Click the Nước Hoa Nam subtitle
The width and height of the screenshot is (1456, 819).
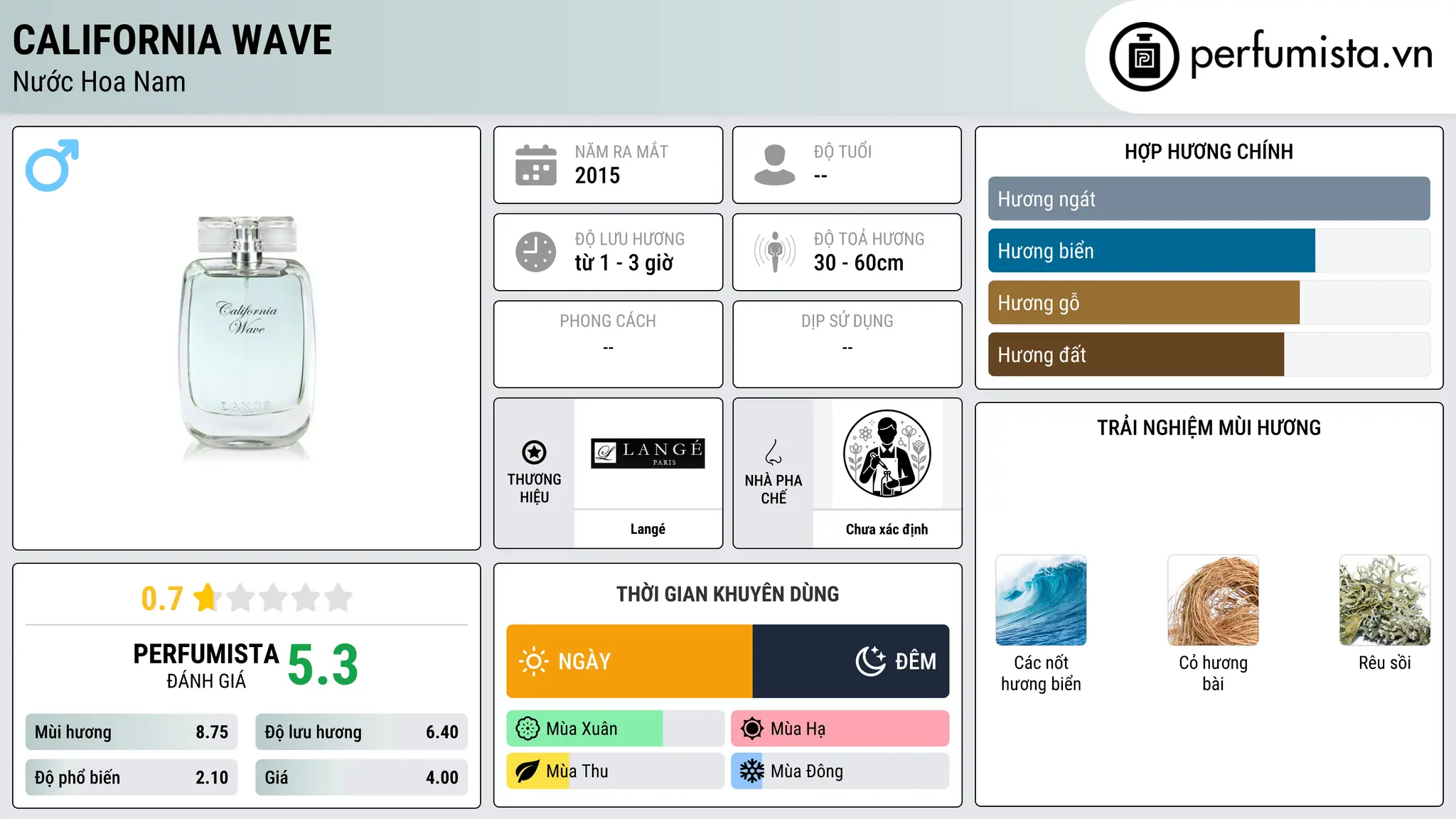point(100,82)
